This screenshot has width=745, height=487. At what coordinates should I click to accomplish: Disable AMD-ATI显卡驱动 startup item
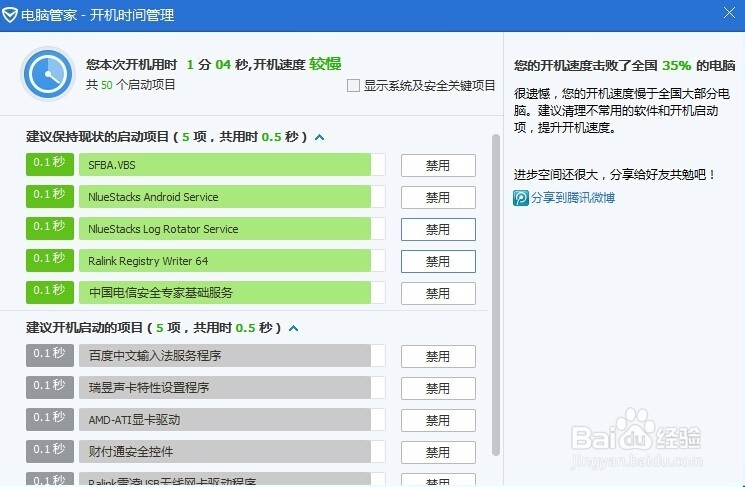[438, 420]
